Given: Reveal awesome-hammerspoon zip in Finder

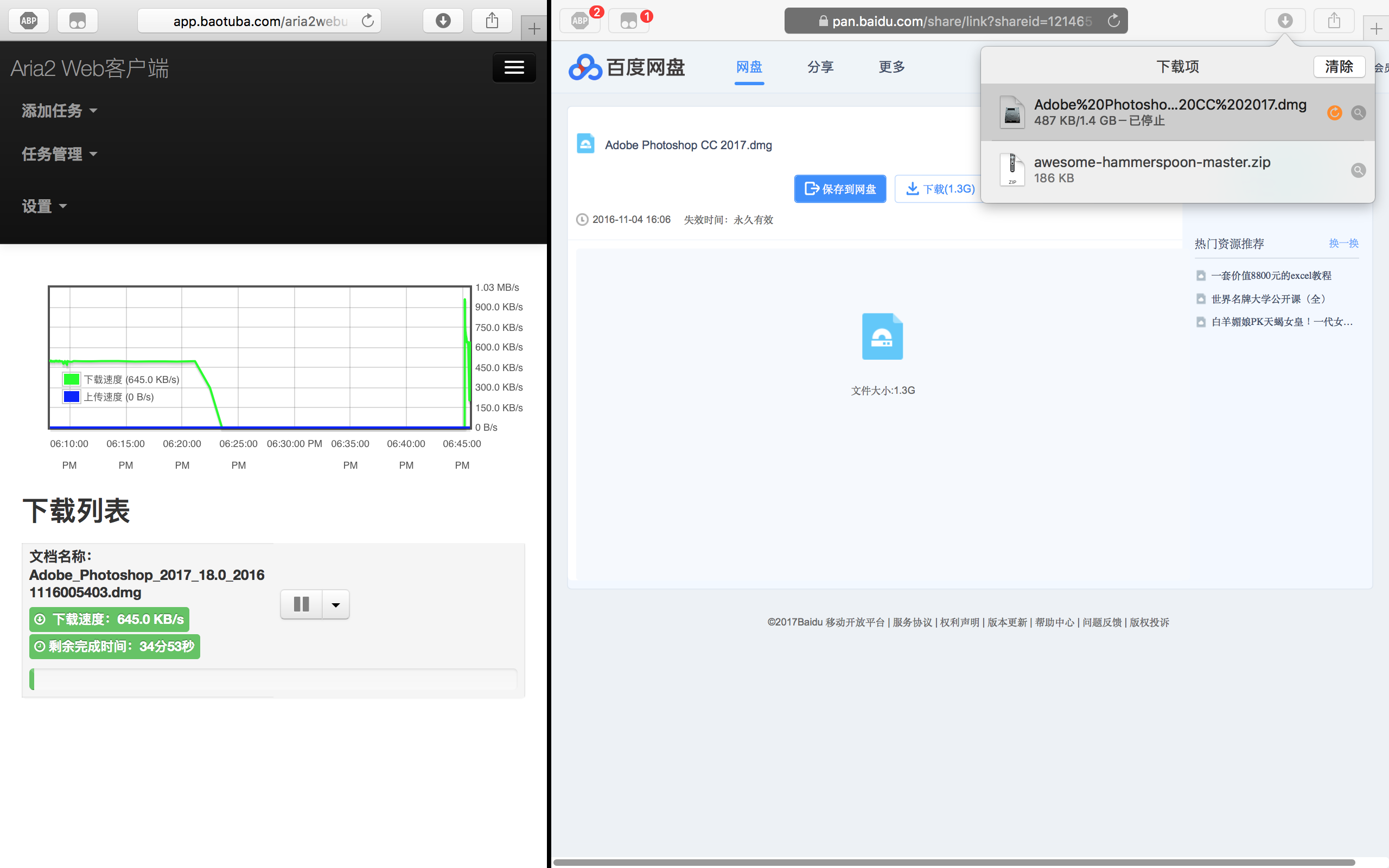Looking at the screenshot, I should 1358,170.
